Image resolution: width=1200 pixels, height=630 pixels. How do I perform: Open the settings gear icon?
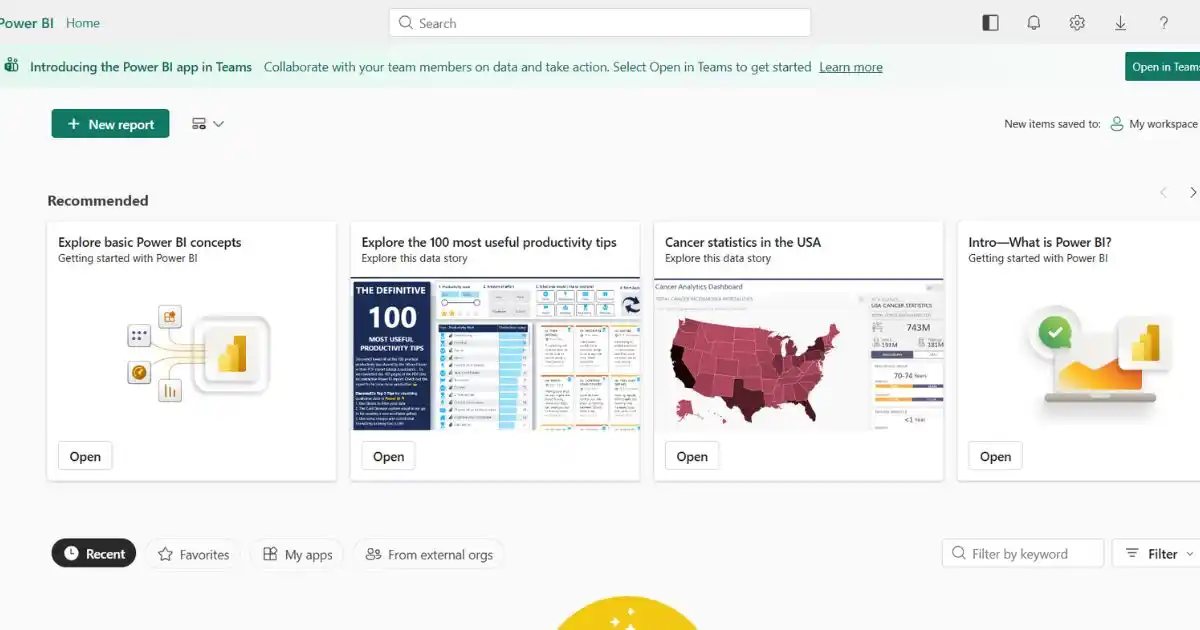1077,23
